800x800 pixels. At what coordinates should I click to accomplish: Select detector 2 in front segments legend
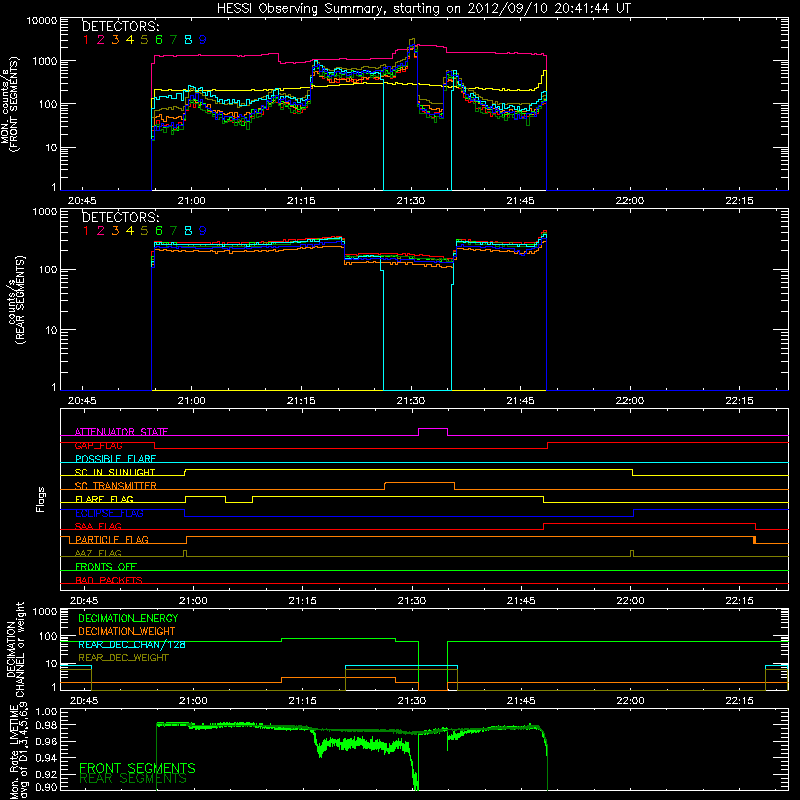(101, 39)
